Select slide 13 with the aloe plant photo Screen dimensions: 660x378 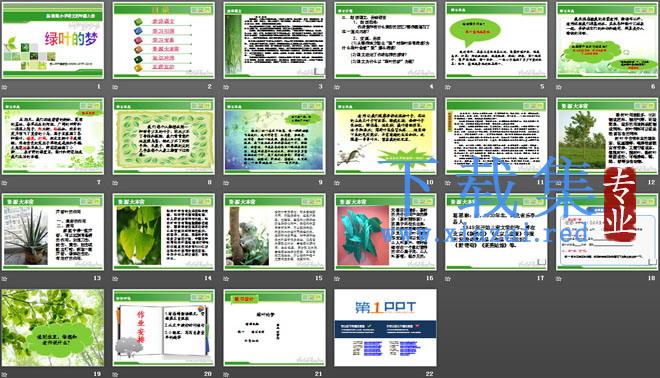coord(53,232)
